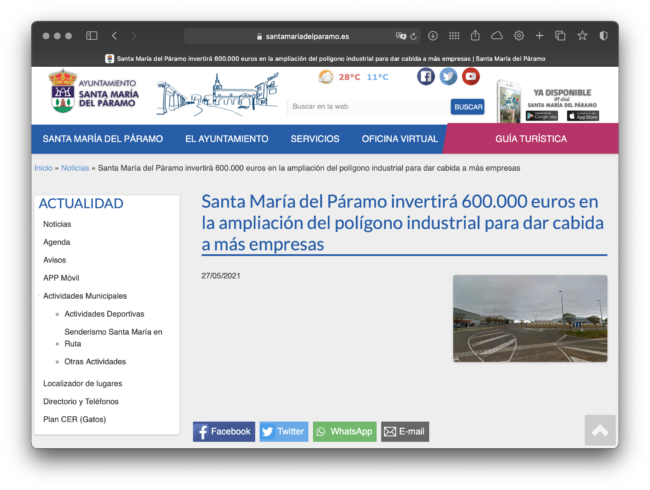Share the article by E-mail button

[x=405, y=432]
